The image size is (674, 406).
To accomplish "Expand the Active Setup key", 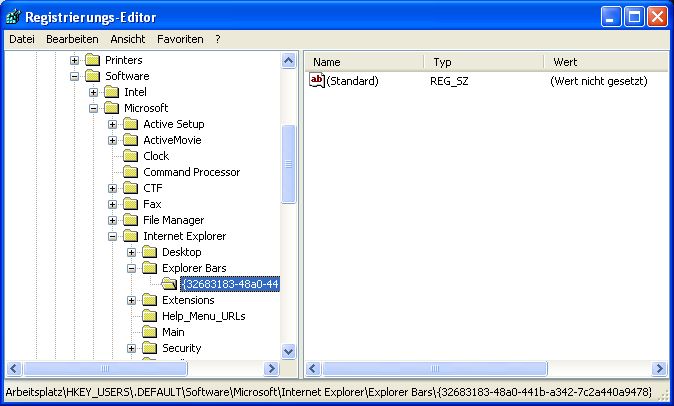I will pyautogui.click(x=112, y=124).
